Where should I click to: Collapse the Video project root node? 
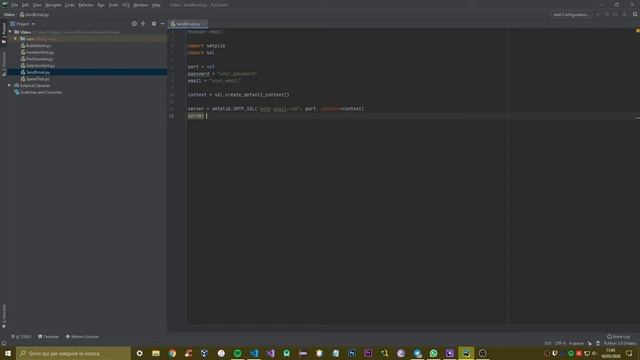point(10,32)
